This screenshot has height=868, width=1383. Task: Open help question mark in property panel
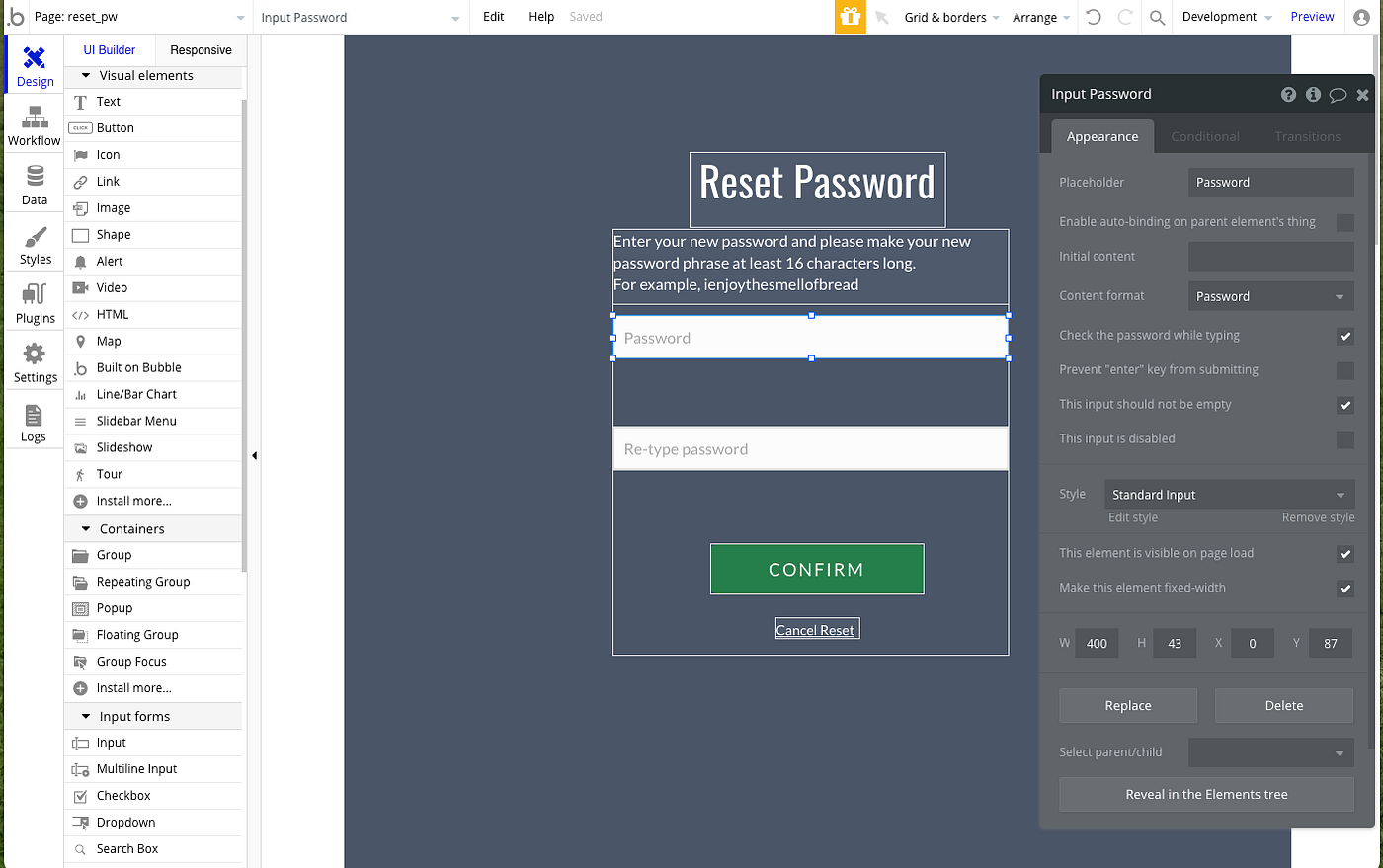[x=1288, y=95]
